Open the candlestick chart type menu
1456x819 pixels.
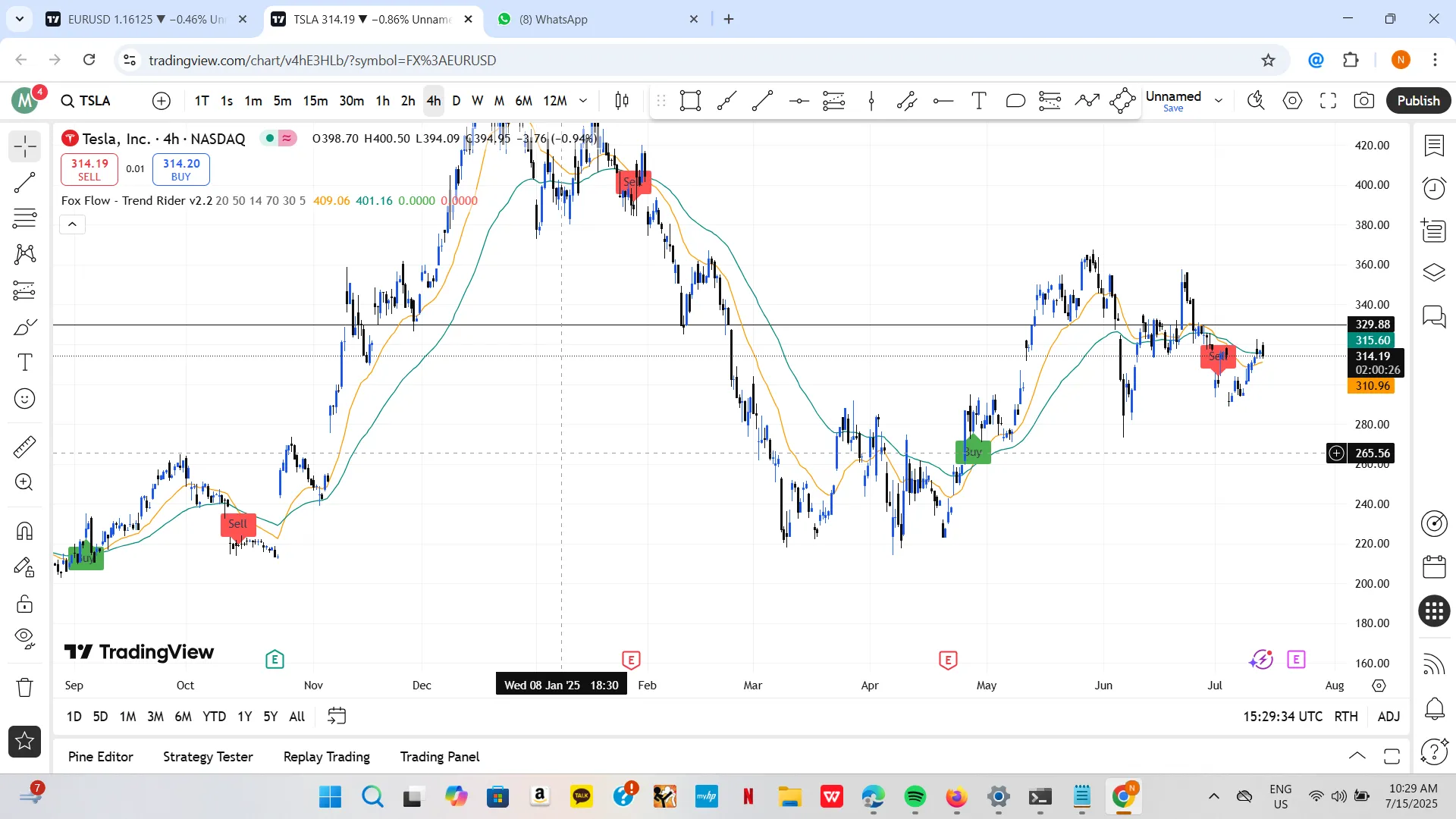pos(622,101)
